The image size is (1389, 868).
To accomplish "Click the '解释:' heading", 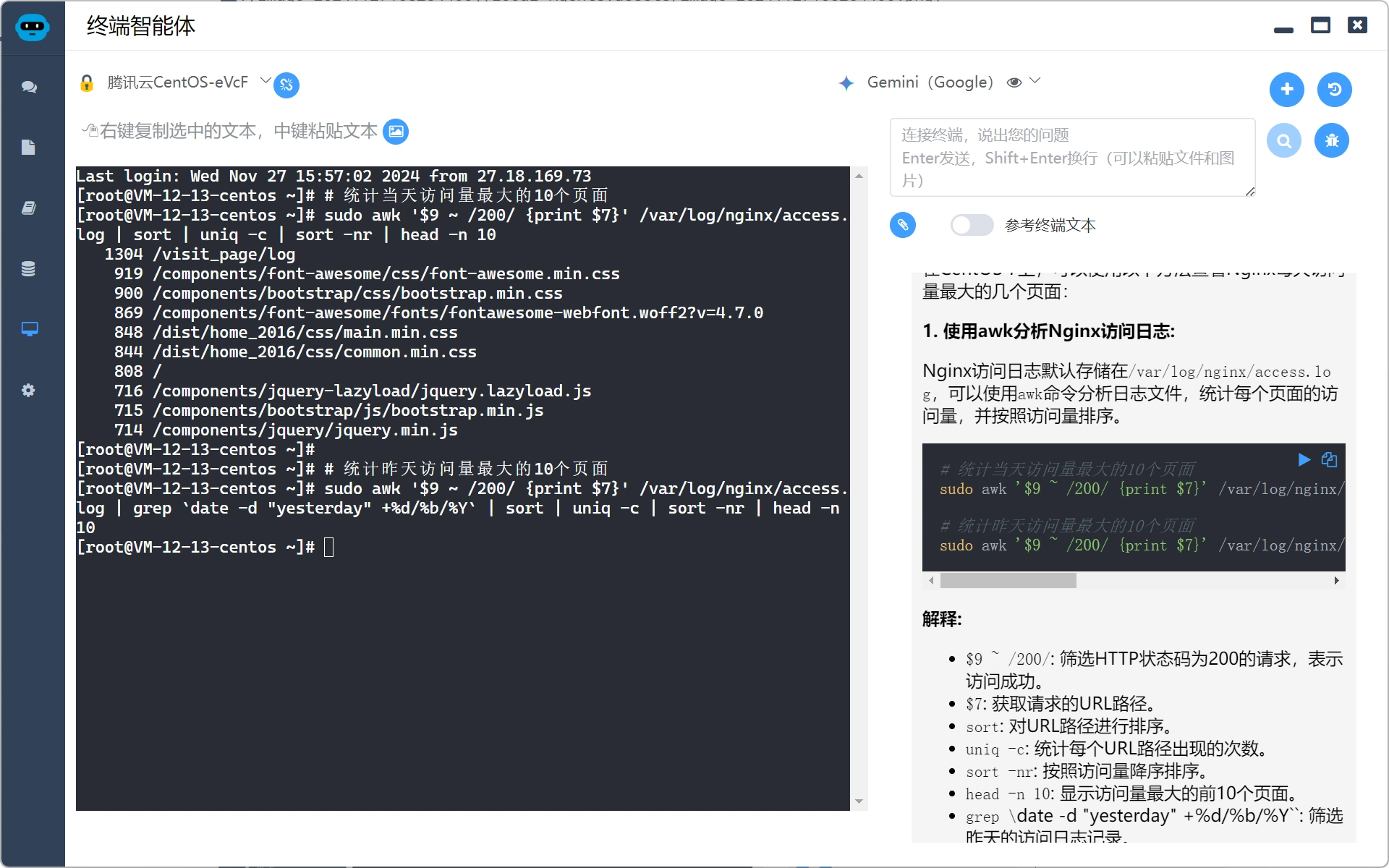I will (942, 619).
